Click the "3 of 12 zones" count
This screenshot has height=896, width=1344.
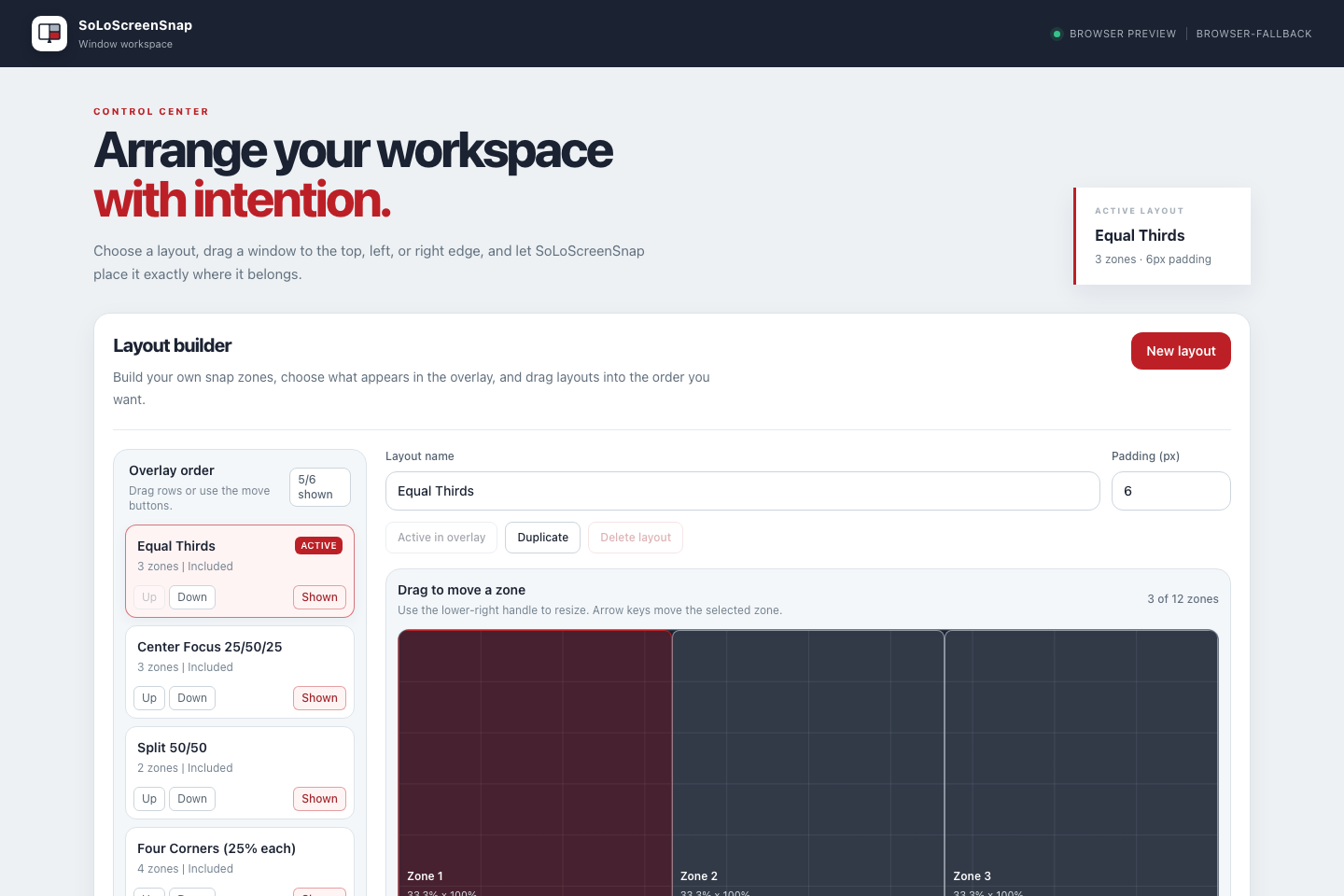pos(1183,599)
